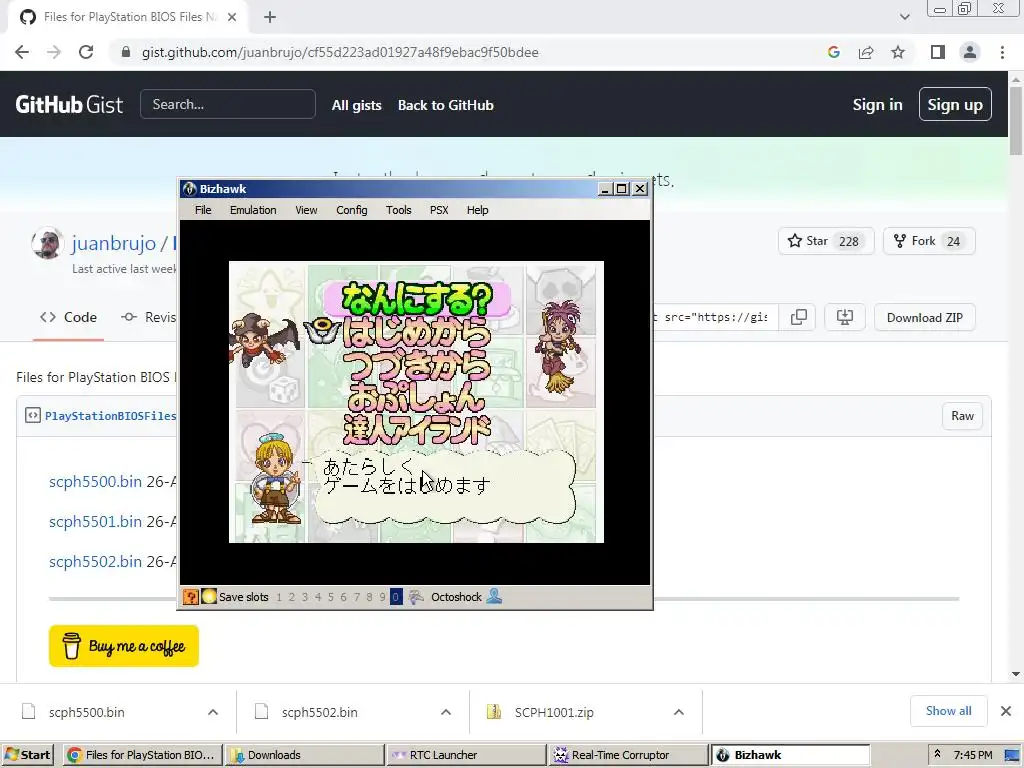Close the Chrome downloads bar

(1006, 711)
